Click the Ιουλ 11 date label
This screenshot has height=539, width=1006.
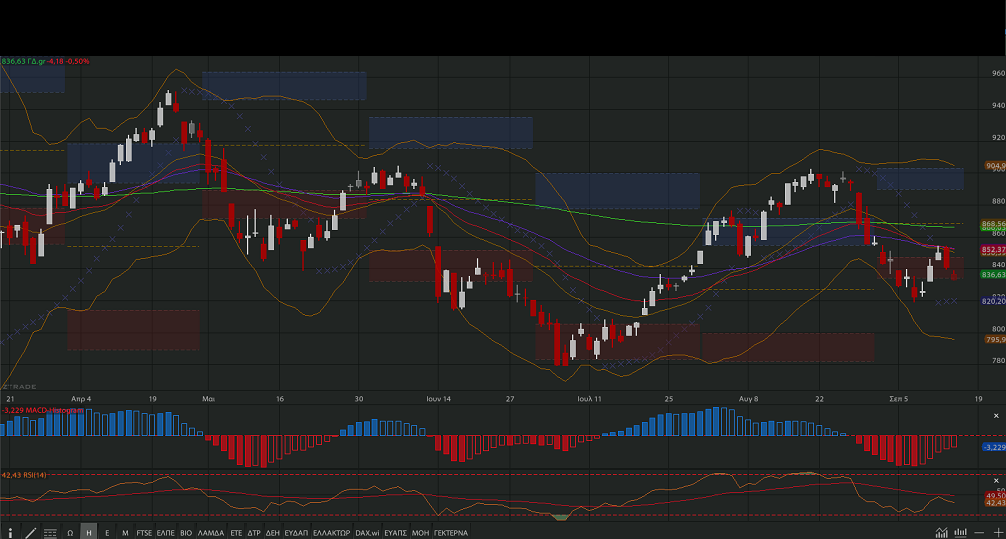[589, 398]
